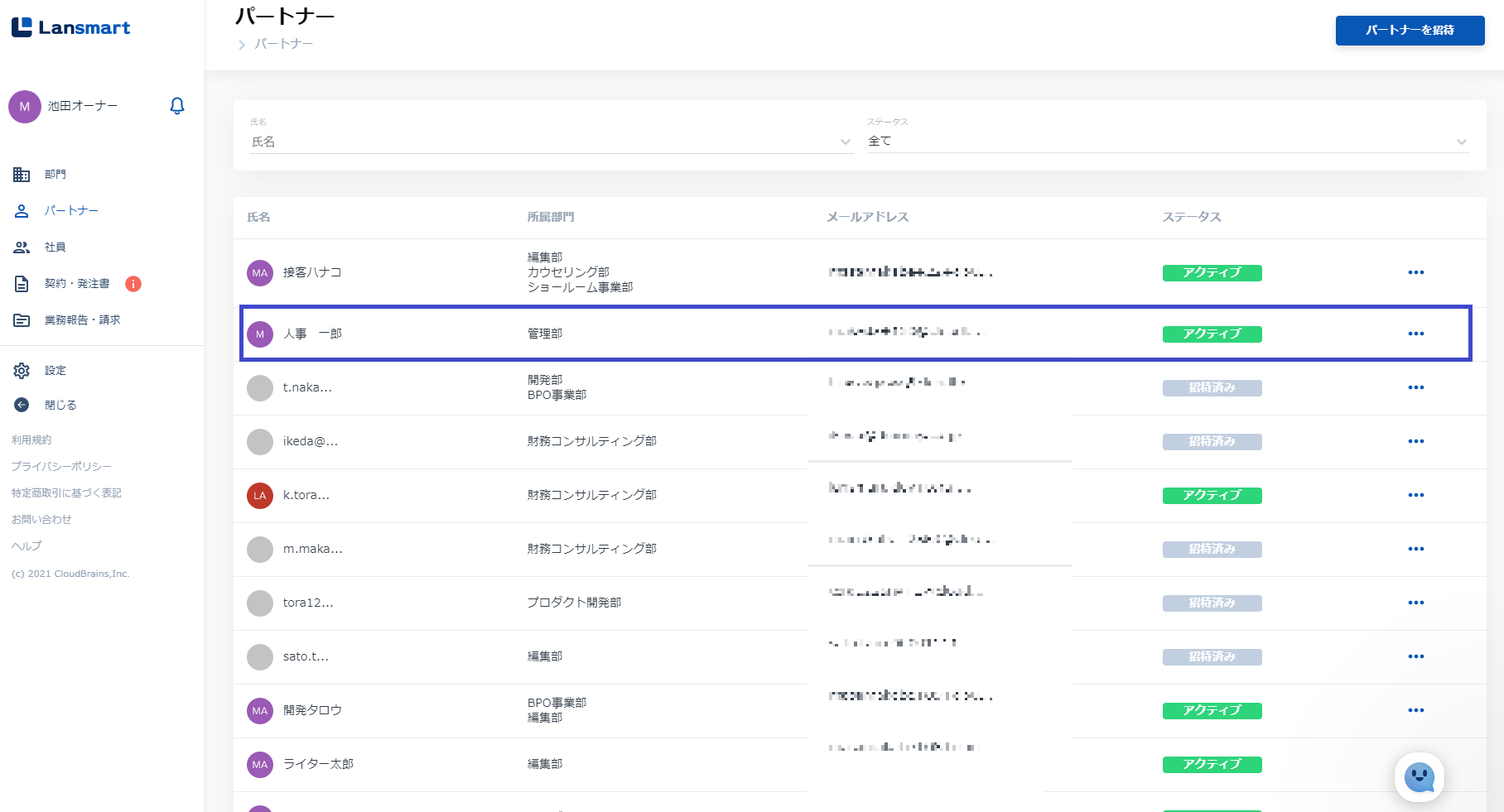The height and width of the screenshot is (812, 1504).
Task: Click the notification bell icon
Action: pyautogui.click(x=176, y=106)
